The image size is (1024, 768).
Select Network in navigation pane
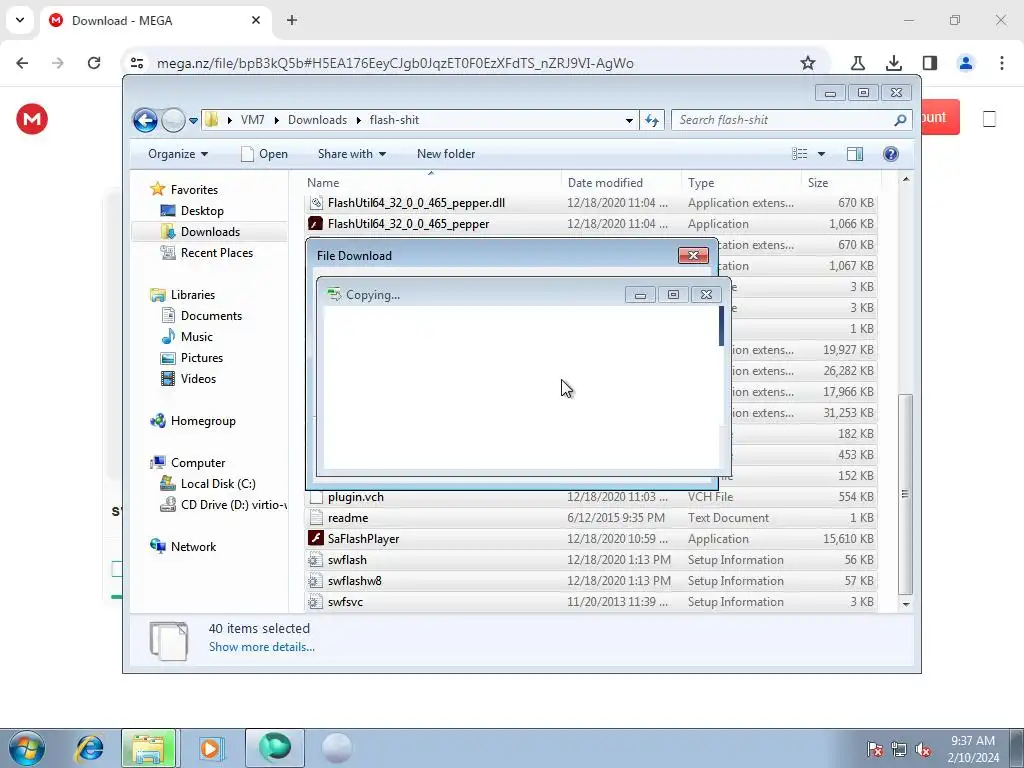tap(193, 547)
